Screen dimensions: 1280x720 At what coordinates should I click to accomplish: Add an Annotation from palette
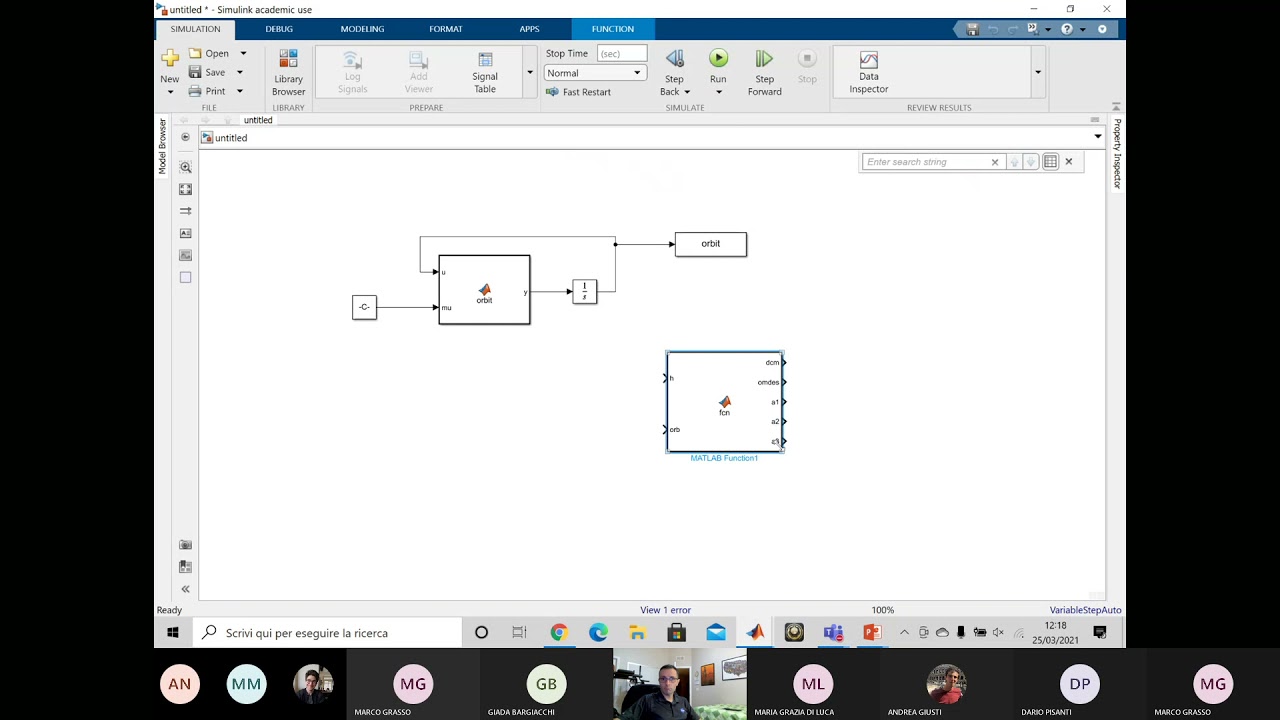pyautogui.click(x=185, y=233)
